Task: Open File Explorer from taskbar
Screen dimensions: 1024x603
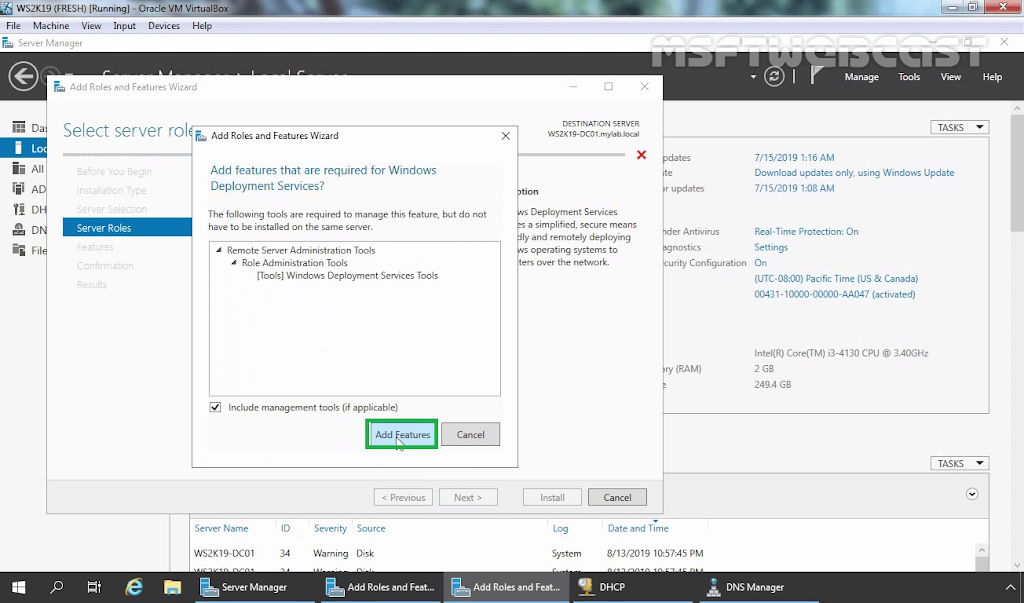Action: (x=172, y=587)
